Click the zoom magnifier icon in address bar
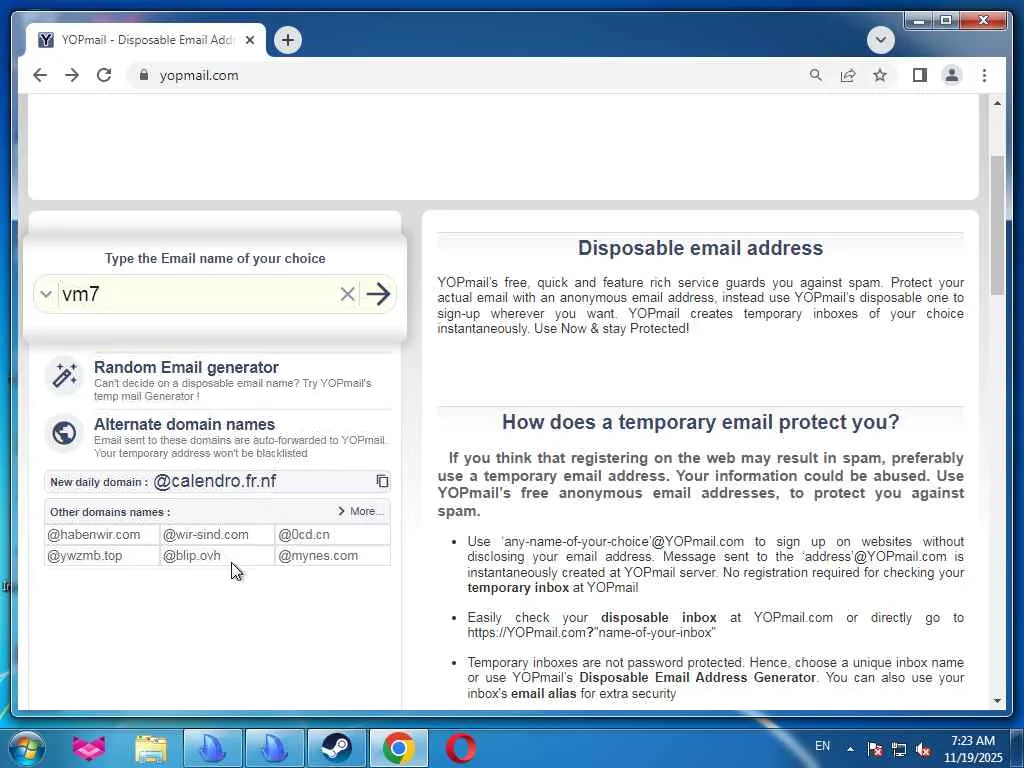 coord(816,75)
